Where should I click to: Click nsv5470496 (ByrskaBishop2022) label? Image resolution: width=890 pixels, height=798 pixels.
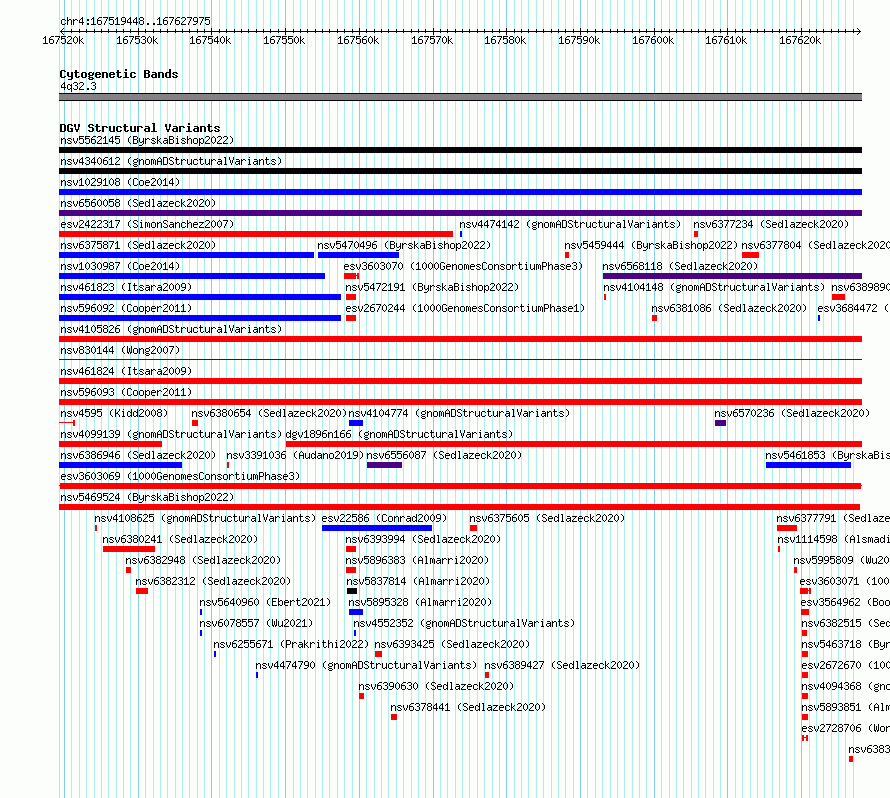404,245
